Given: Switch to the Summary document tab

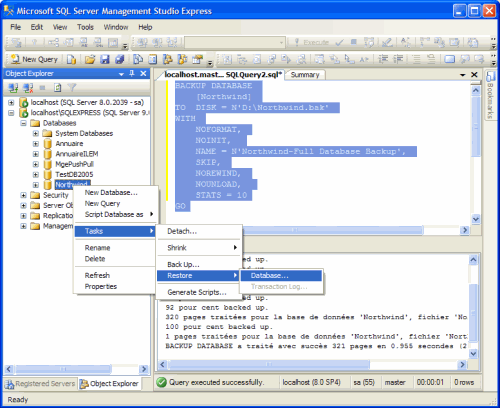Looking at the screenshot, I should [x=305, y=75].
